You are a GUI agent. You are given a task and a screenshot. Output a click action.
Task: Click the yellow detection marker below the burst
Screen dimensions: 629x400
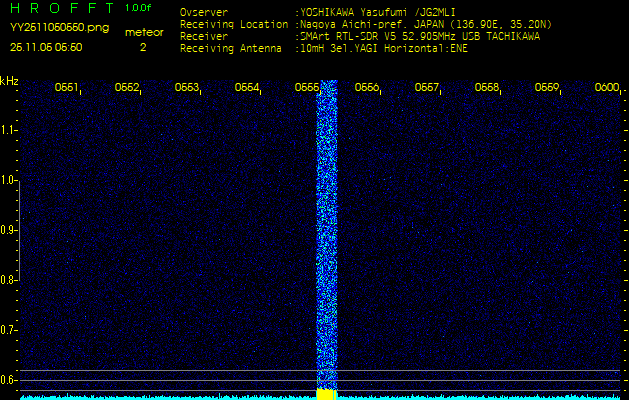tap(326, 394)
